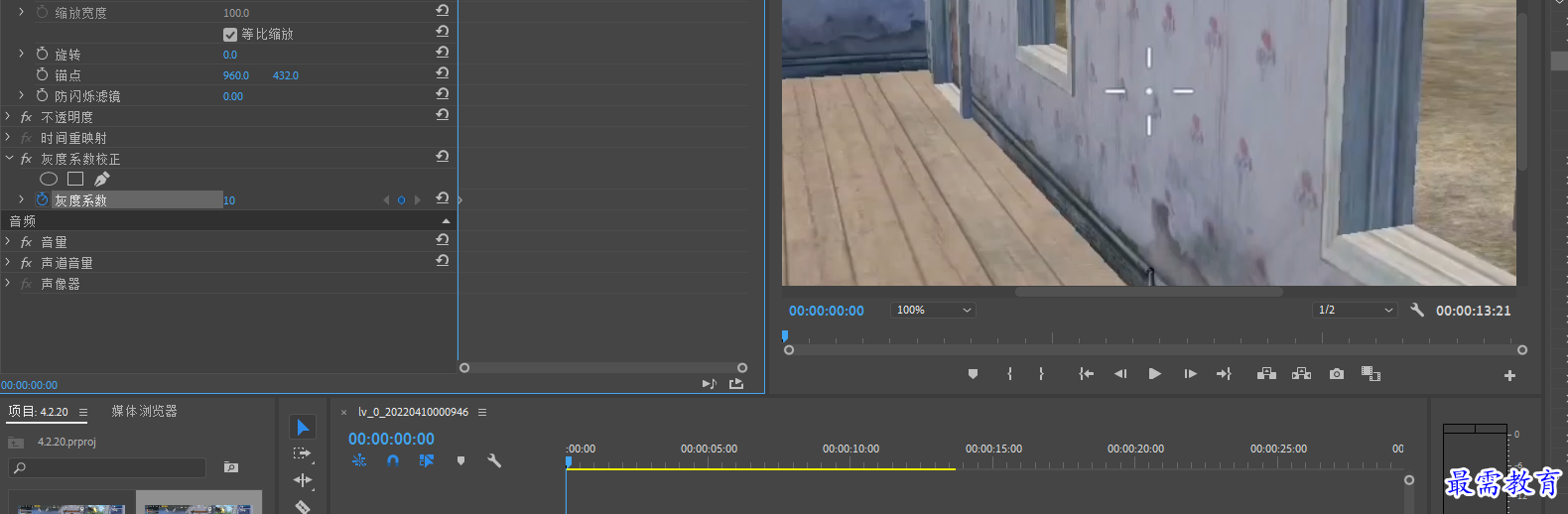The image size is (1568, 514).
Task: Add marker in Program Monitor
Action: click(973, 374)
